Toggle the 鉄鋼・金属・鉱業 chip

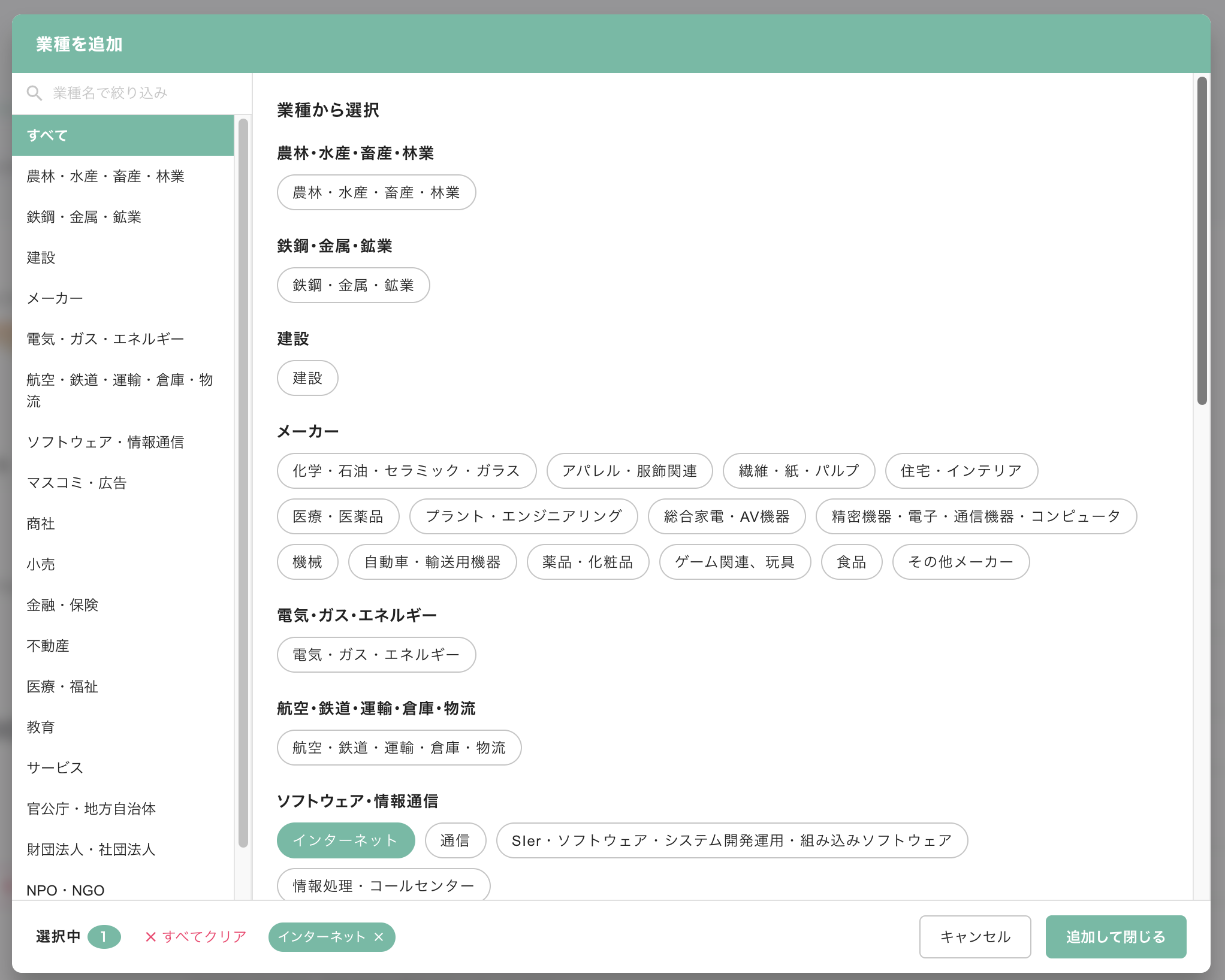[353, 285]
